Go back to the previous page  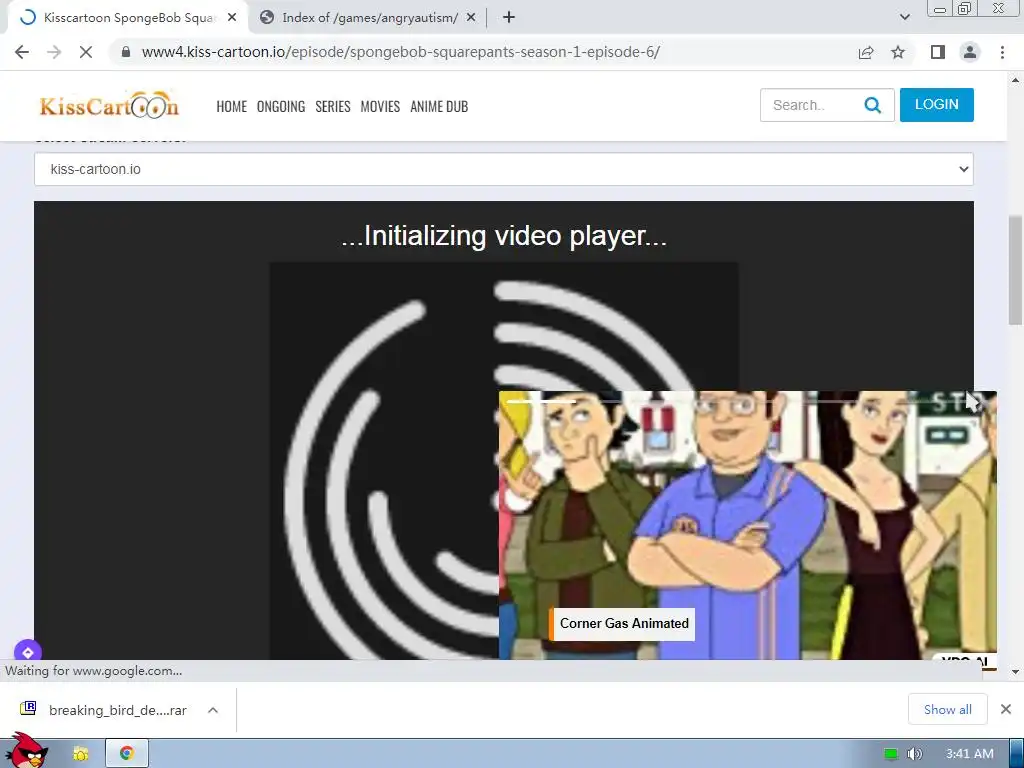coord(22,52)
